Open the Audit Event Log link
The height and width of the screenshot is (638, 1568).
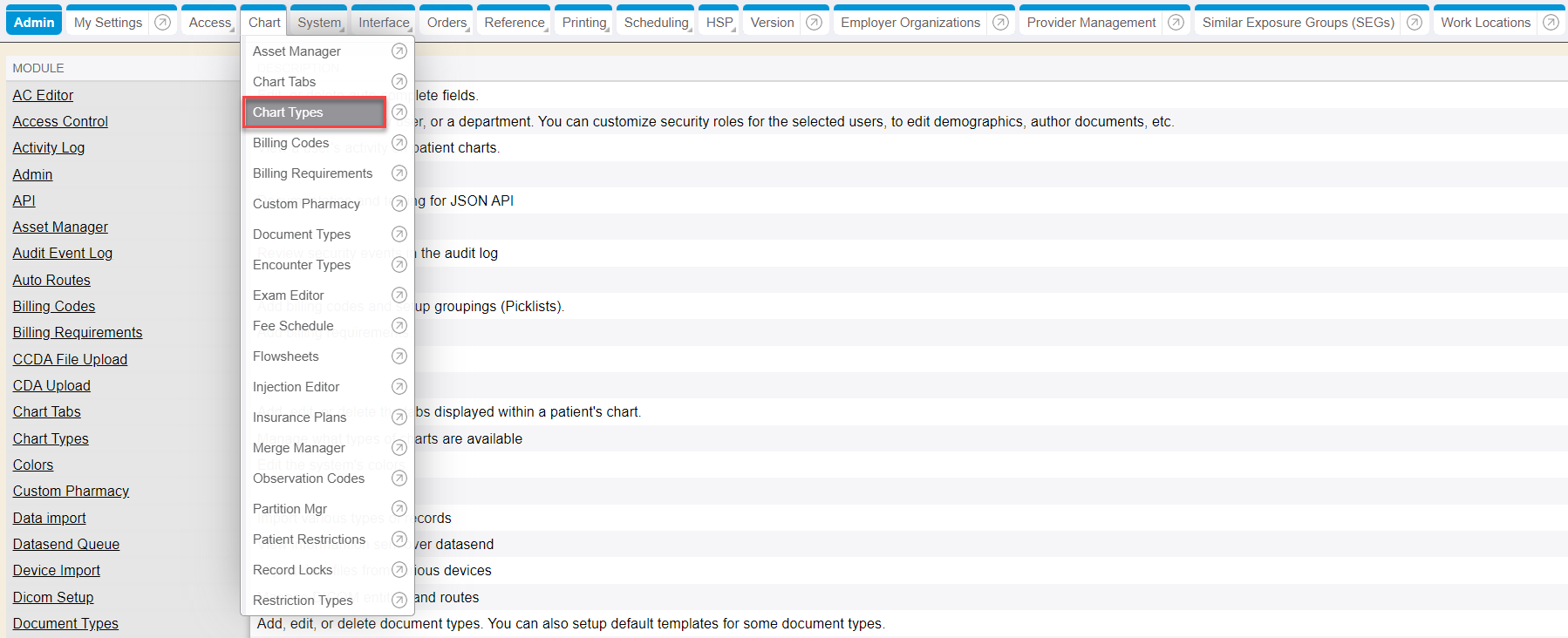click(63, 254)
